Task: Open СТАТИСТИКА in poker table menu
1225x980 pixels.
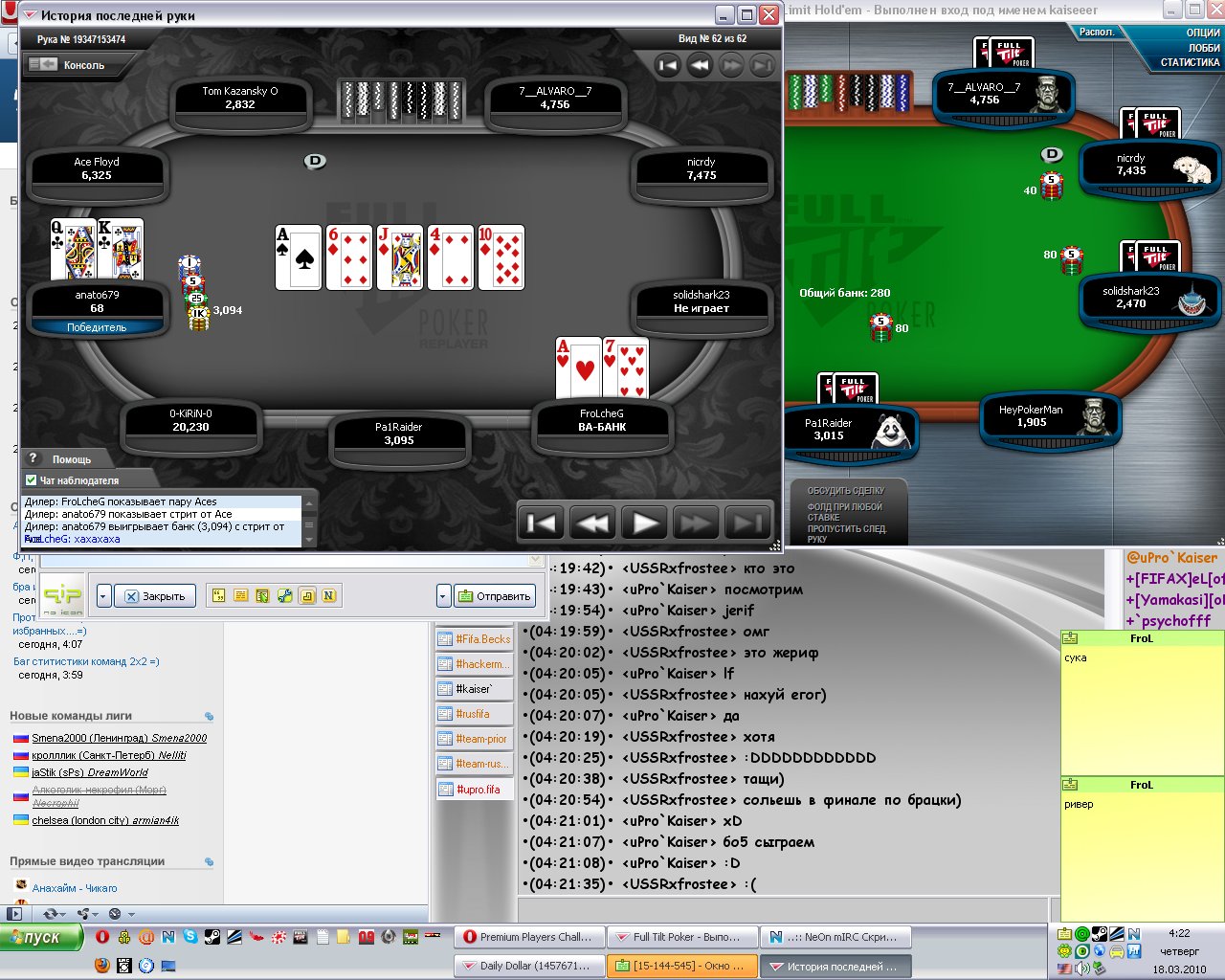Action: (1191, 62)
